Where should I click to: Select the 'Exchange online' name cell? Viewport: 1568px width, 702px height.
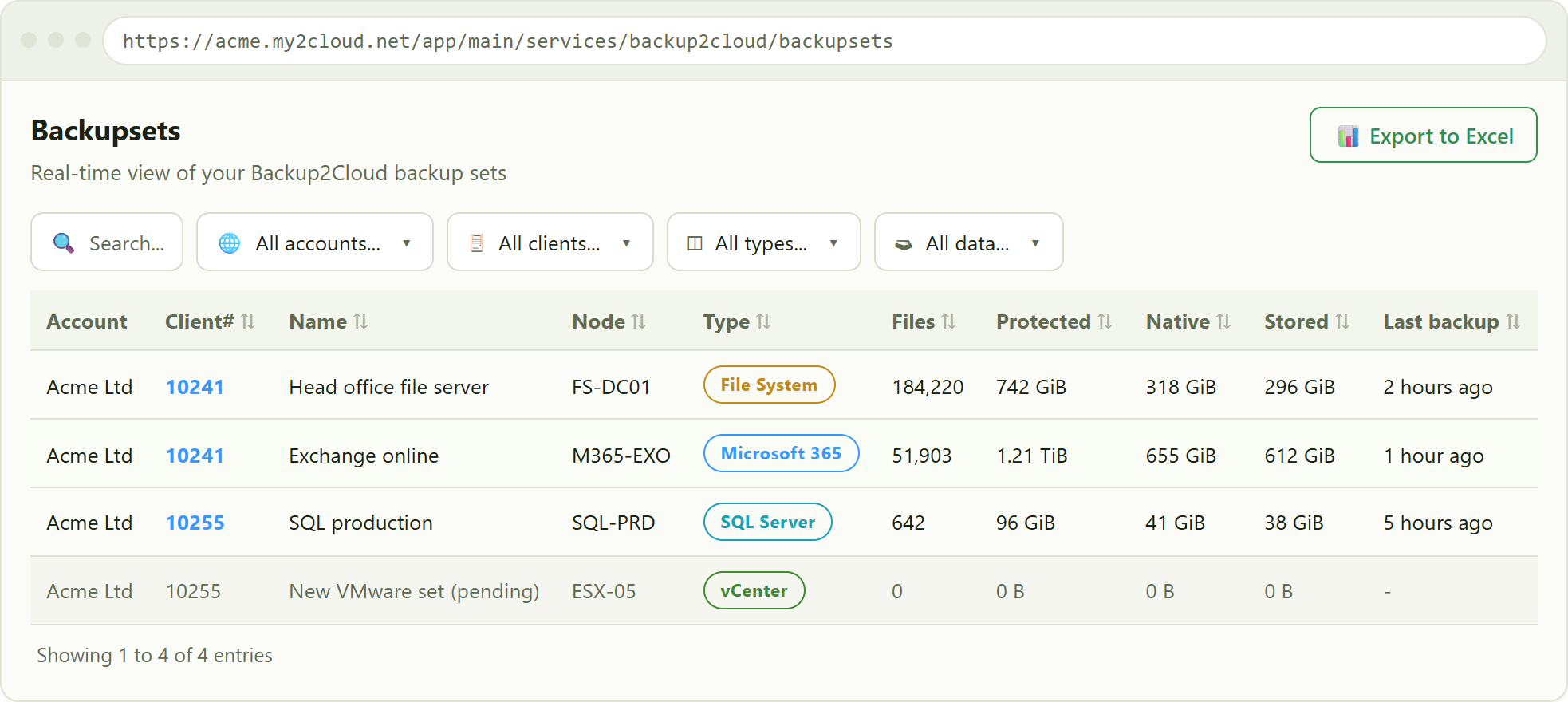(364, 456)
